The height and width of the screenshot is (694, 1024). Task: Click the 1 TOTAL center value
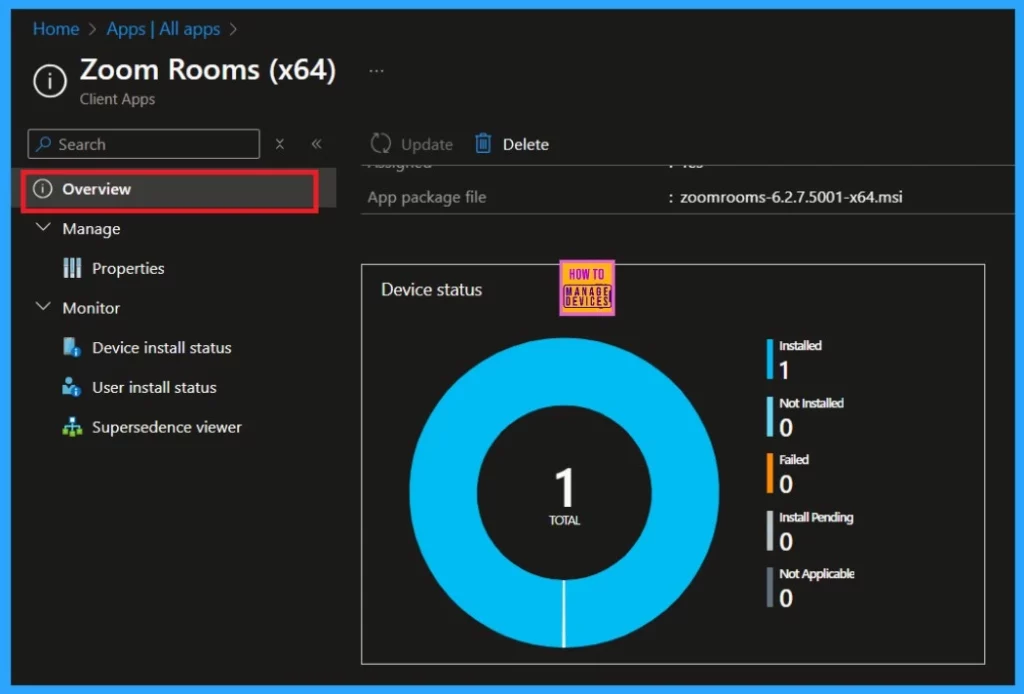point(564,494)
